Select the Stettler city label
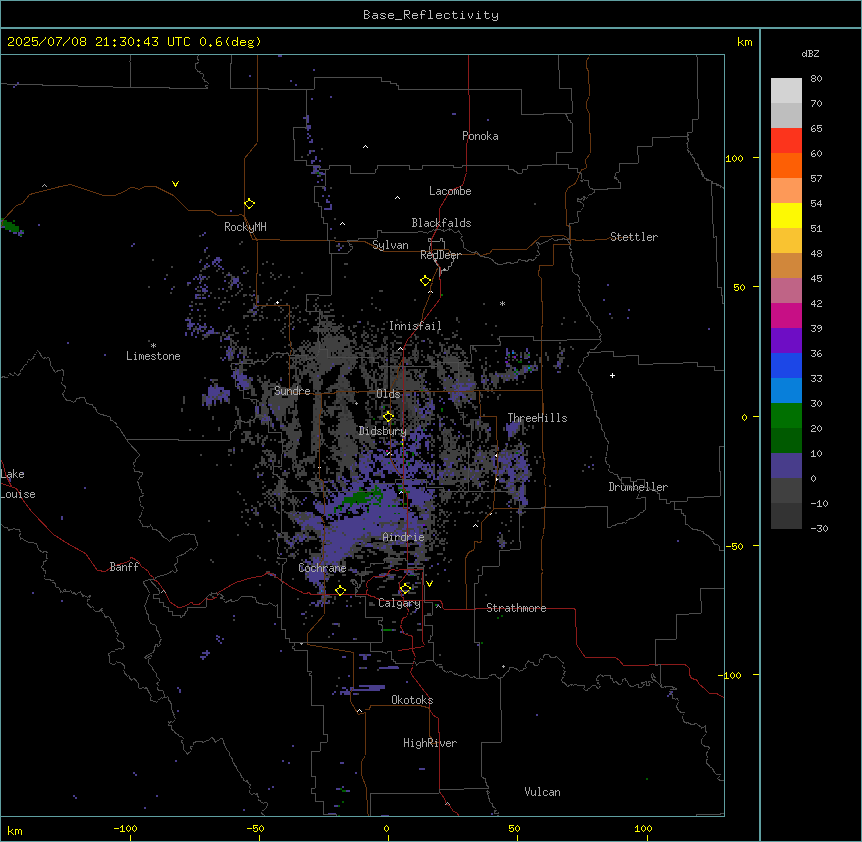The width and height of the screenshot is (862, 842). coord(634,237)
